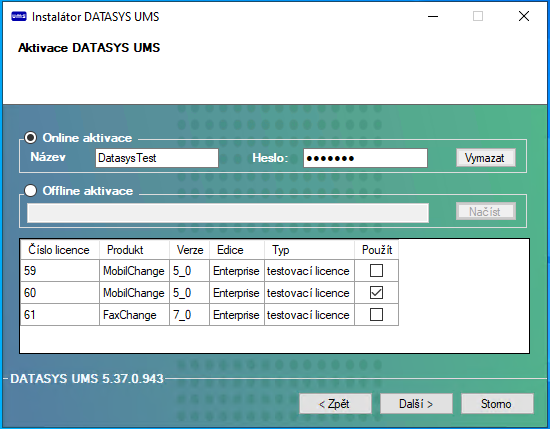This screenshot has height=429, width=550.
Task: Click the disabled Načíst button
Action: point(486,212)
